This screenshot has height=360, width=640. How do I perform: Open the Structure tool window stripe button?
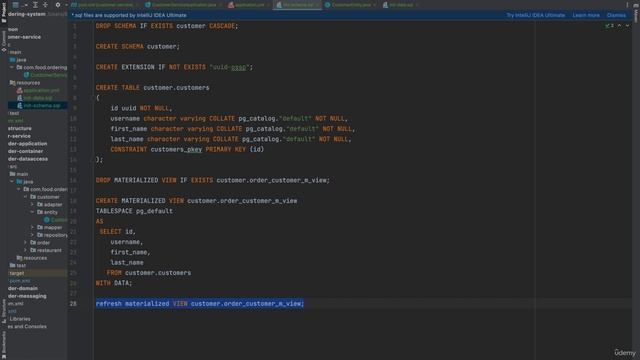point(4,311)
